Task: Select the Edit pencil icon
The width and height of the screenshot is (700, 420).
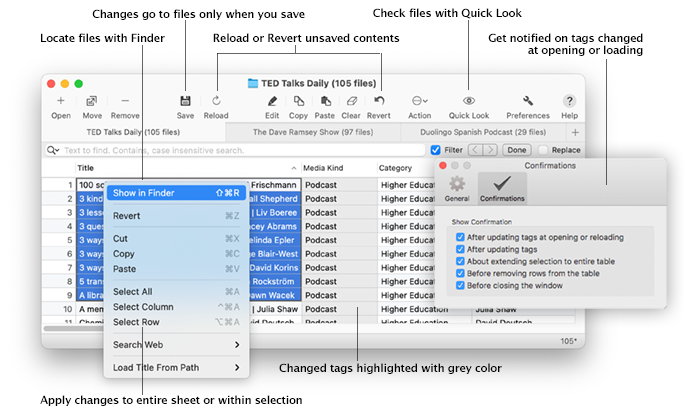Action: [272, 101]
